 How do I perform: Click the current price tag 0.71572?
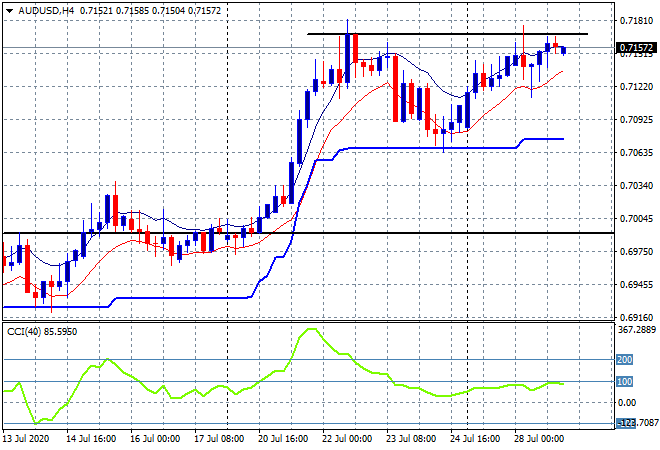click(x=636, y=48)
